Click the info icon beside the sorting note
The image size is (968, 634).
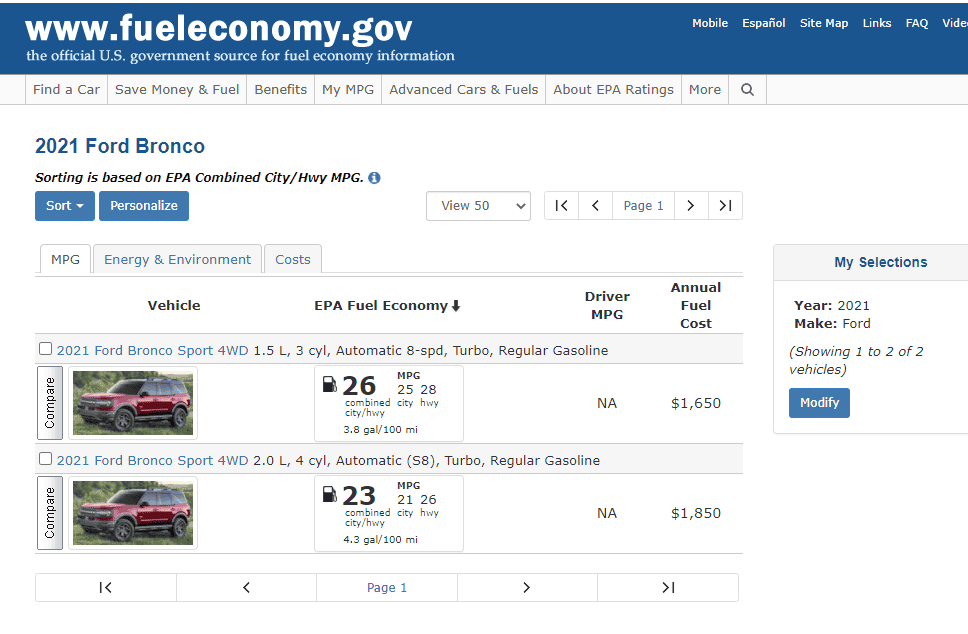click(x=374, y=178)
